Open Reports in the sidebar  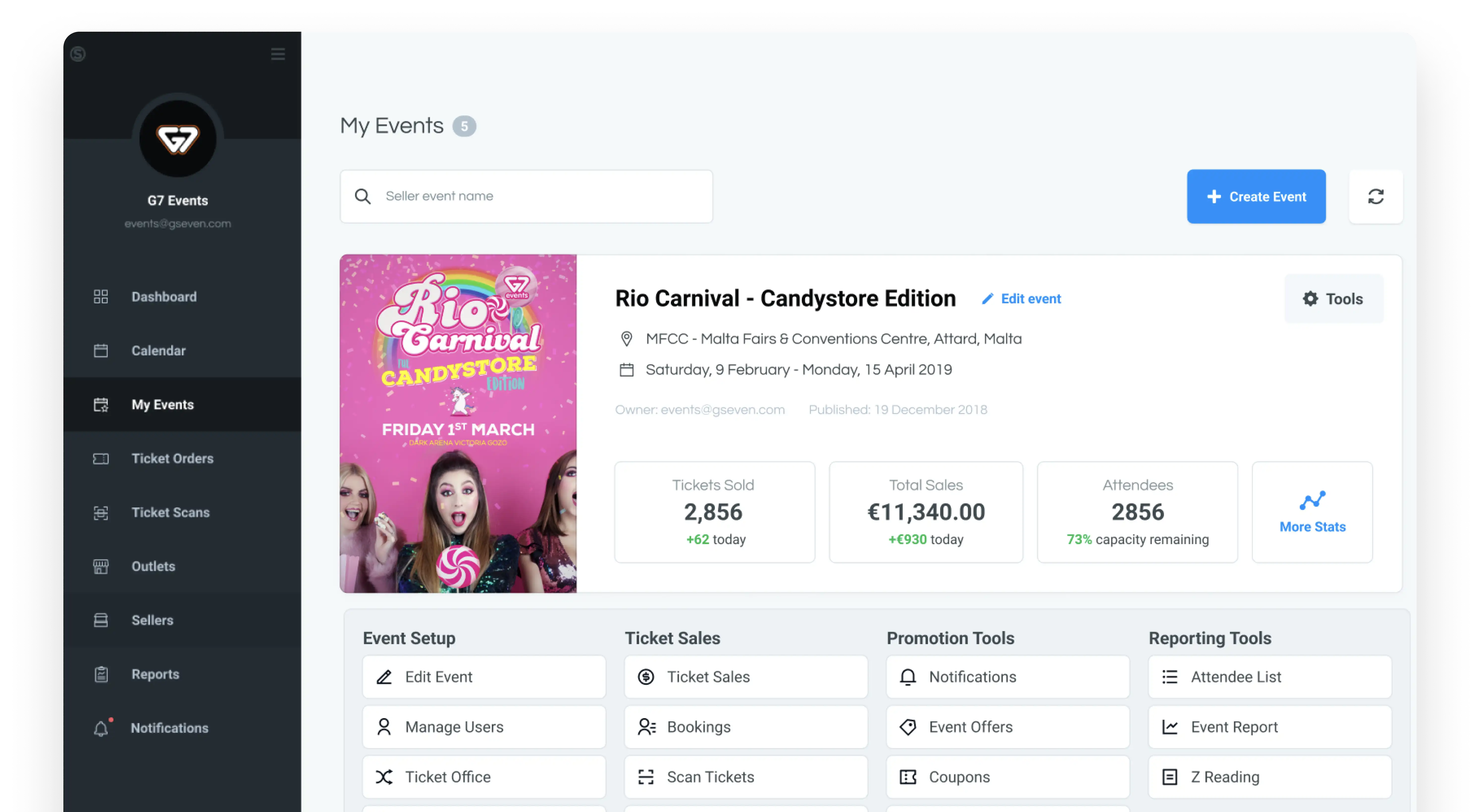[182, 674]
